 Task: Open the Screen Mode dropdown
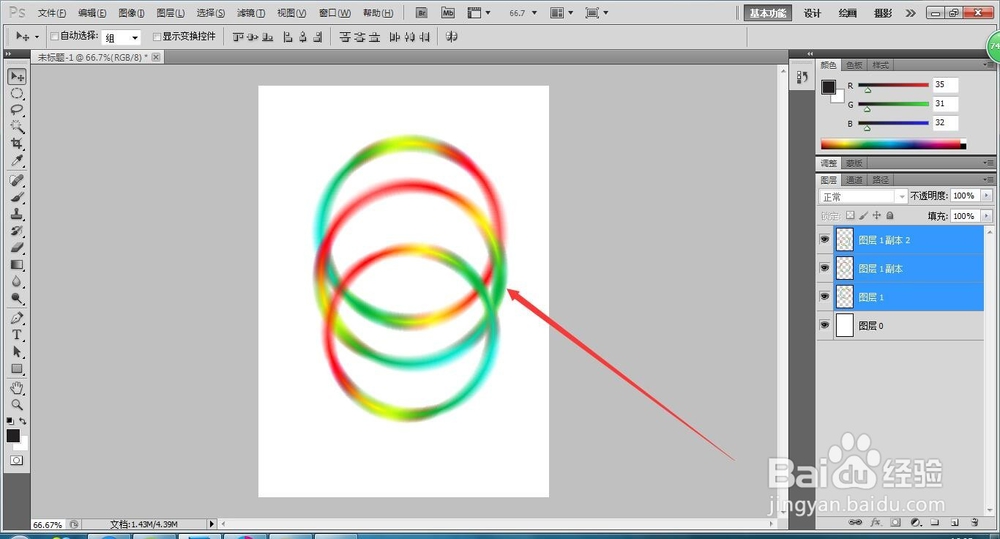[x=597, y=13]
